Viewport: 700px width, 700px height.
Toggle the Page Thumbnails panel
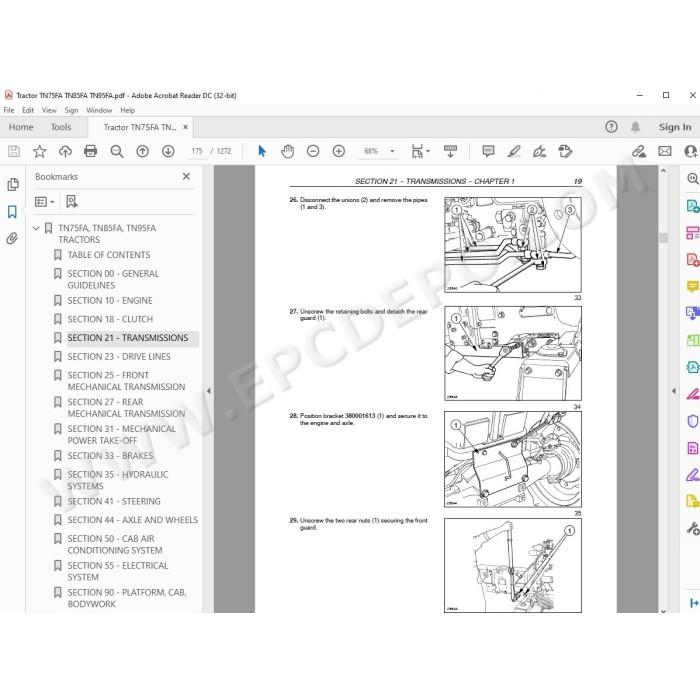coord(12,184)
